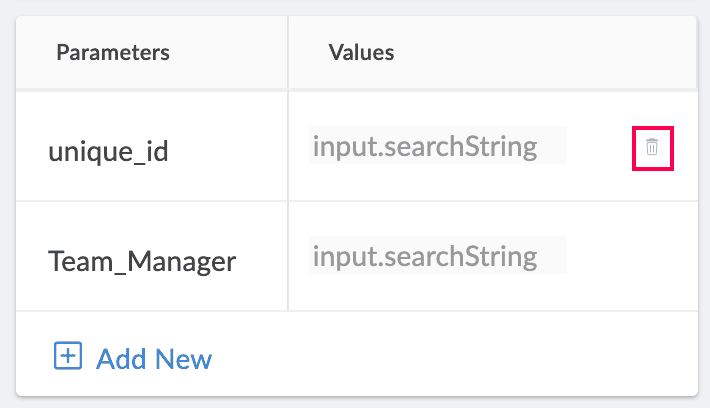Click the Values column header
Image resolution: width=710 pixels, height=408 pixels.
(x=361, y=52)
